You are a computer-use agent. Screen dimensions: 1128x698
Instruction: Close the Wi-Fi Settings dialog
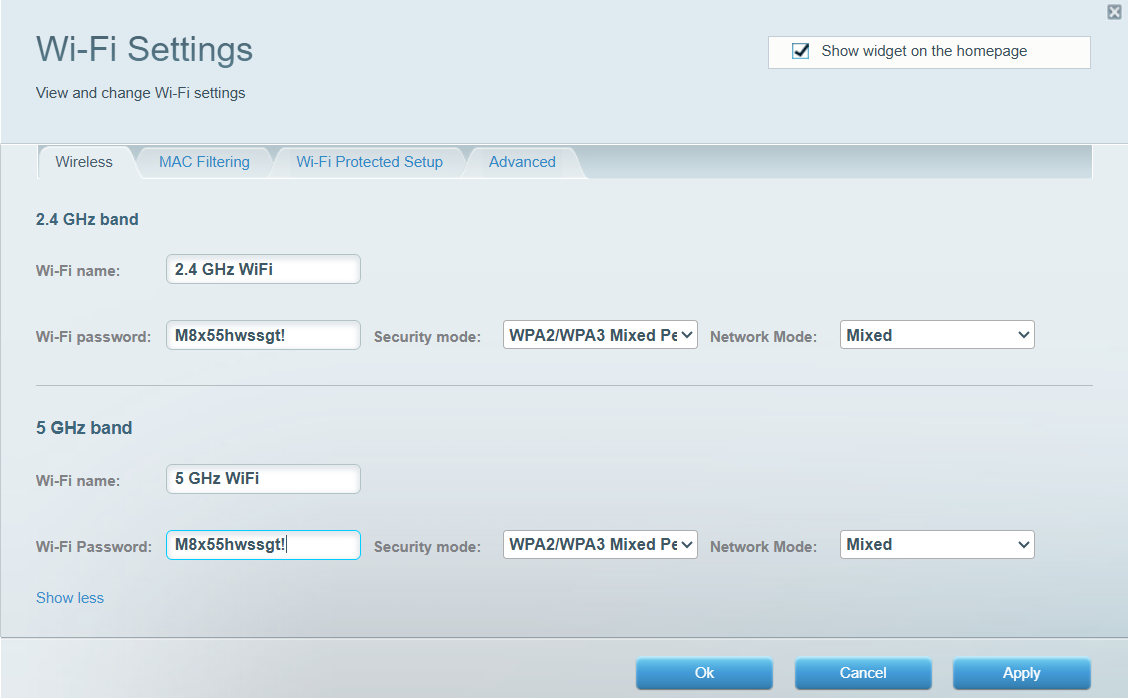pyautogui.click(x=1114, y=12)
